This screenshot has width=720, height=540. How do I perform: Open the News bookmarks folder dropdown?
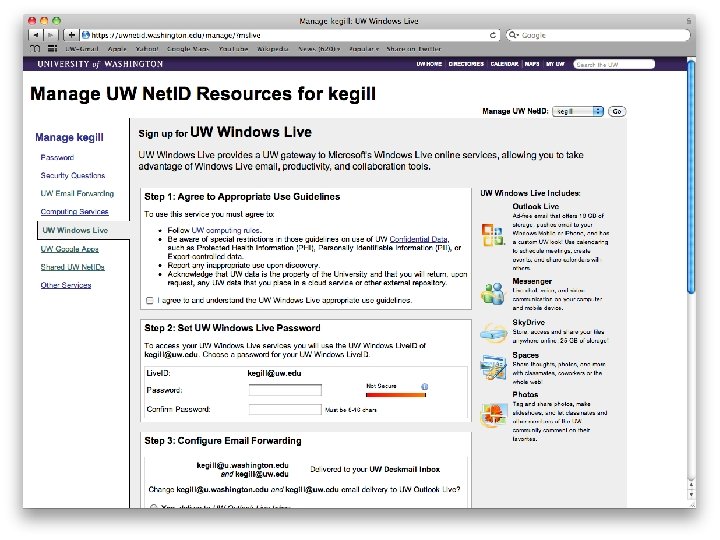[x=319, y=49]
